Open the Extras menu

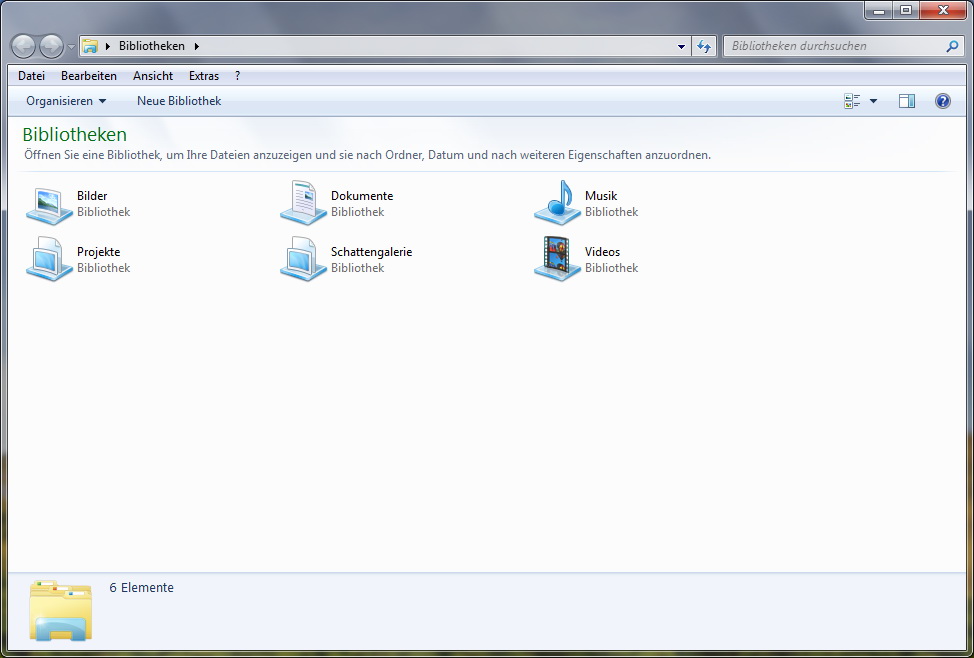pos(204,76)
